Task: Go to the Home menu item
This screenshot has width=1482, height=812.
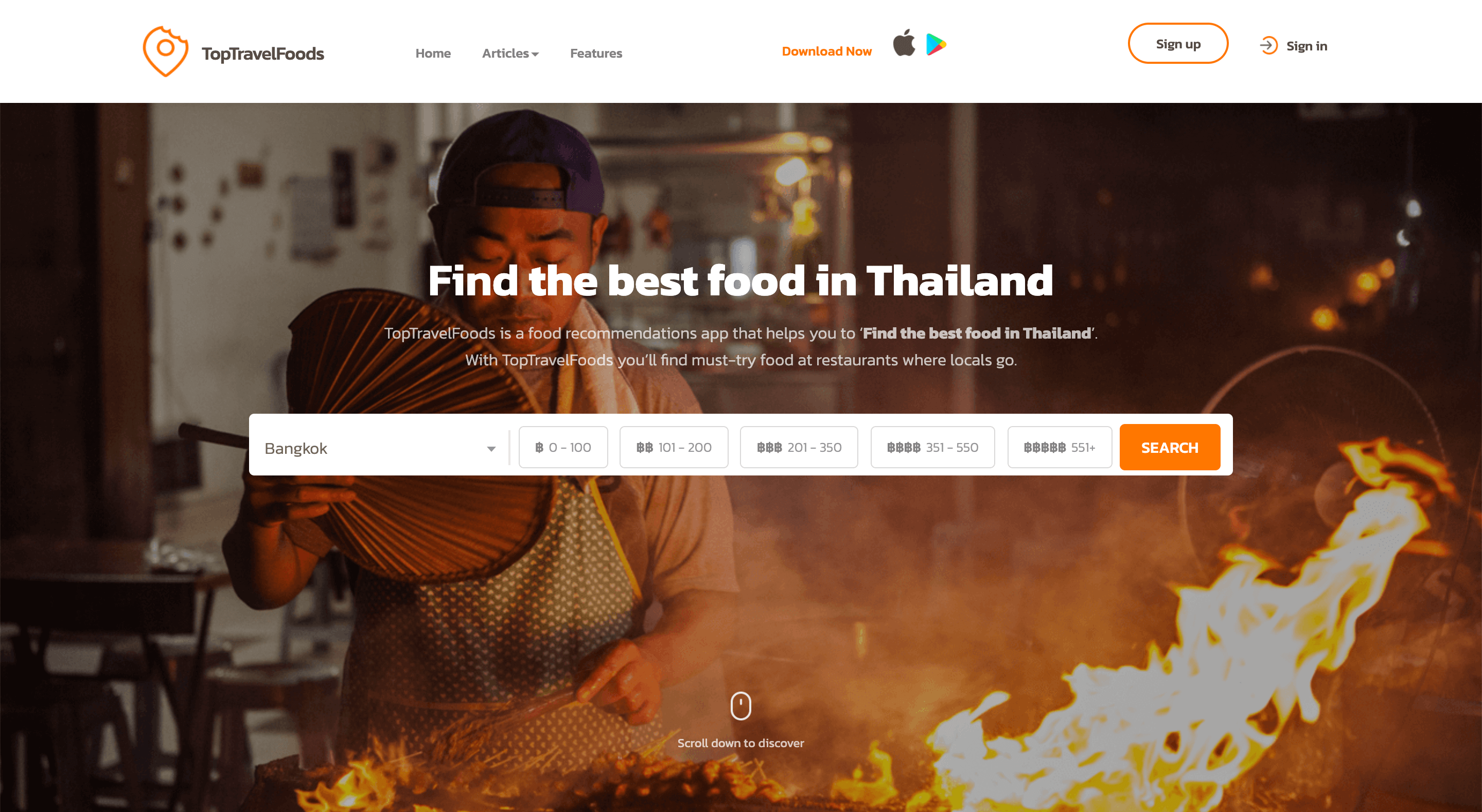Action: click(x=433, y=53)
